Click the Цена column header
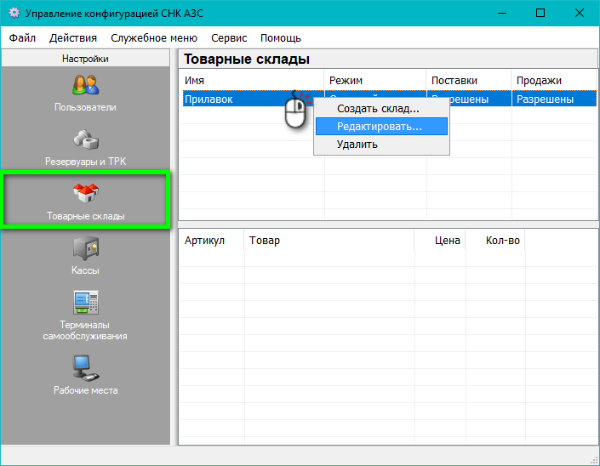 tap(446, 241)
